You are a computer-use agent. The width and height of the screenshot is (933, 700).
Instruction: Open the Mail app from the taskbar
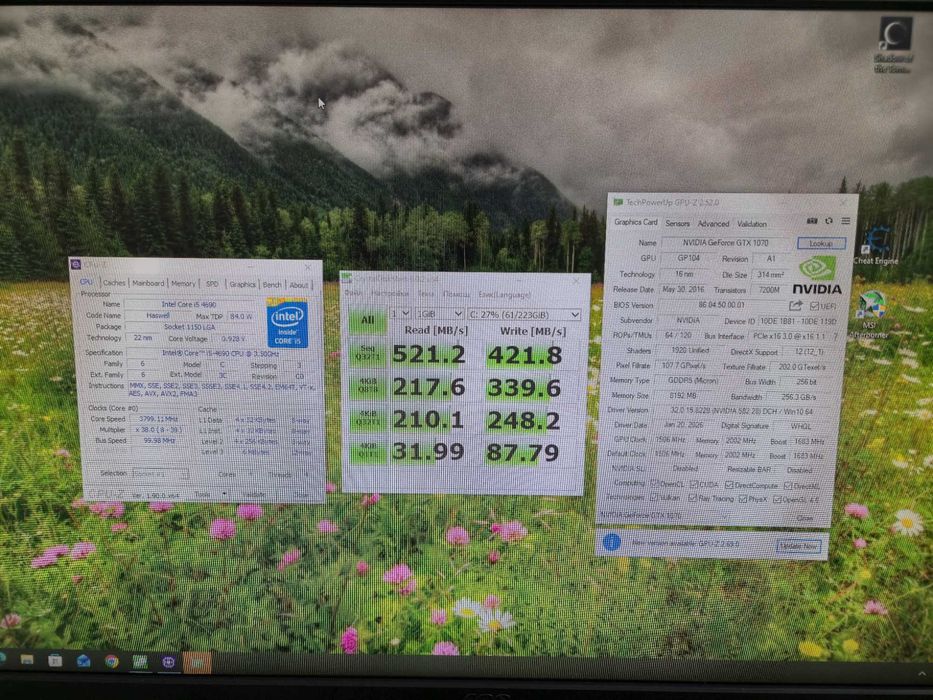coord(83,661)
